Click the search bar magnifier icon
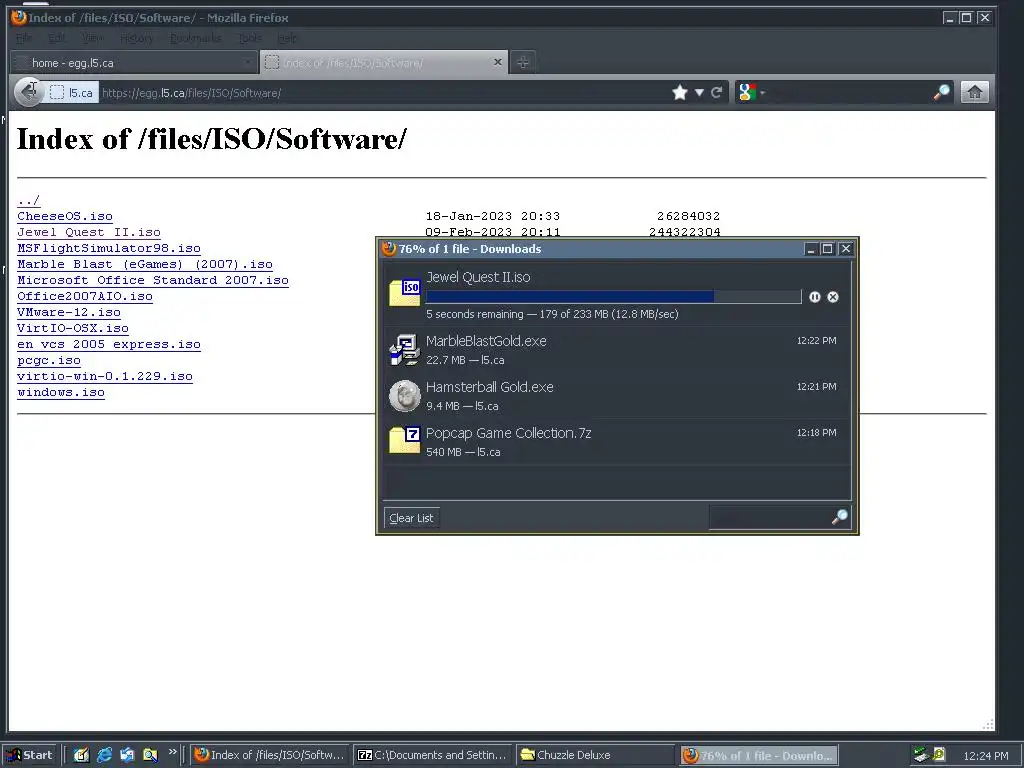 (x=941, y=93)
